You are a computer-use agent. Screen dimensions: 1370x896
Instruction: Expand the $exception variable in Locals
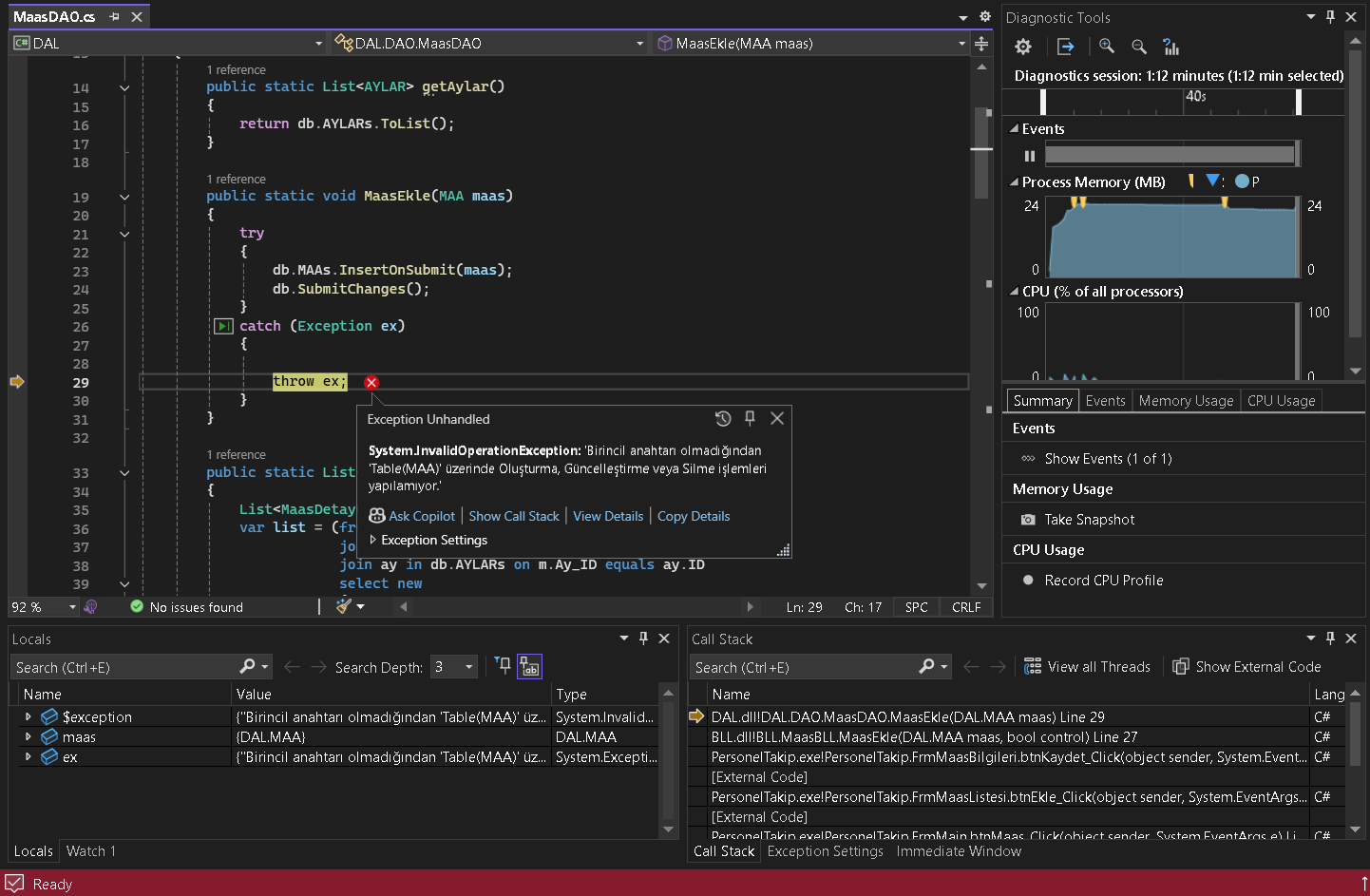(x=29, y=717)
